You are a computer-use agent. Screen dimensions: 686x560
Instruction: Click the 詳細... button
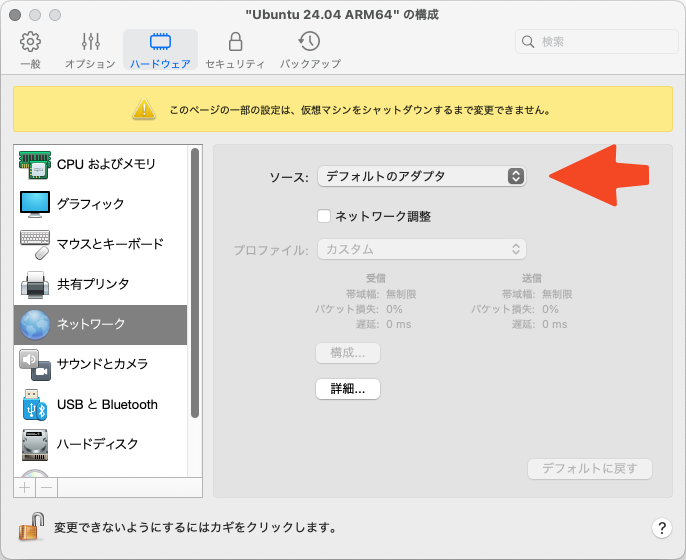click(348, 388)
